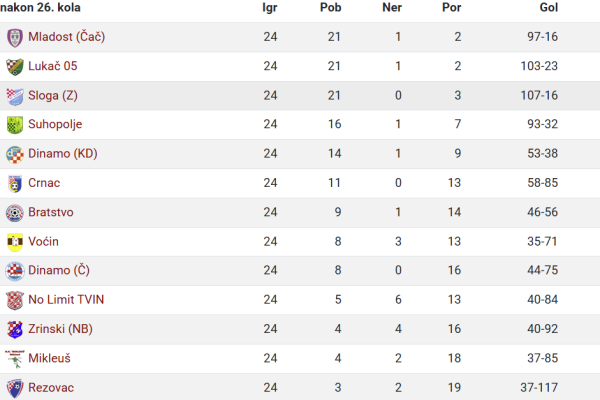Click the Voćin yellow crest icon

click(x=15, y=242)
